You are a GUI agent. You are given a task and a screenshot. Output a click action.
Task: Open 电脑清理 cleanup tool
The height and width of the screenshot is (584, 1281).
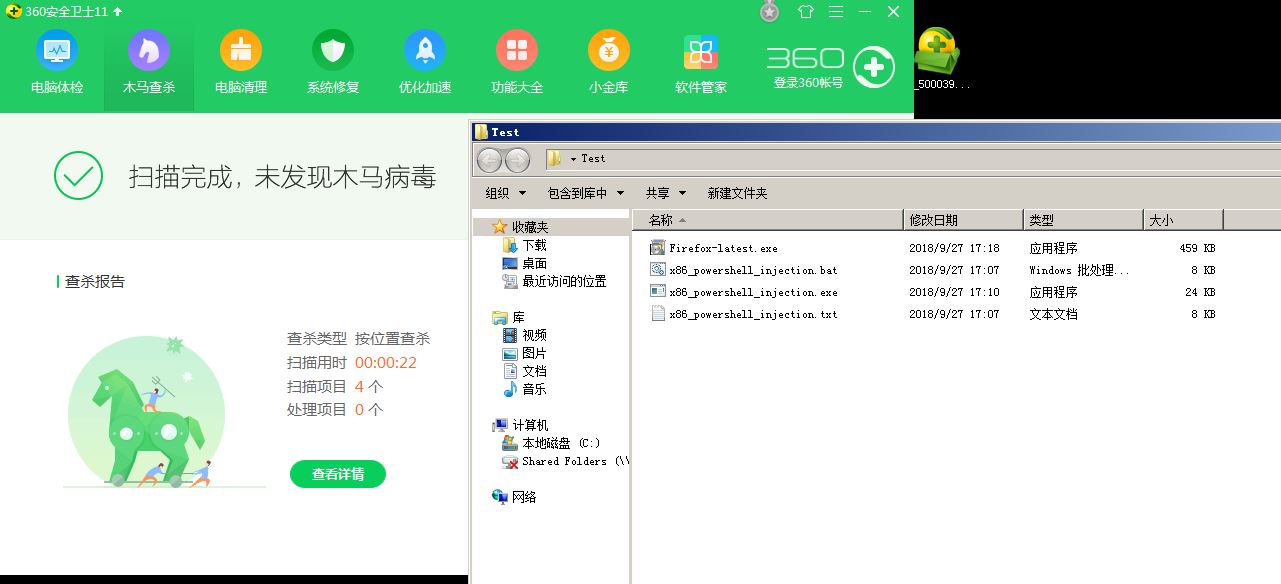click(241, 63)
